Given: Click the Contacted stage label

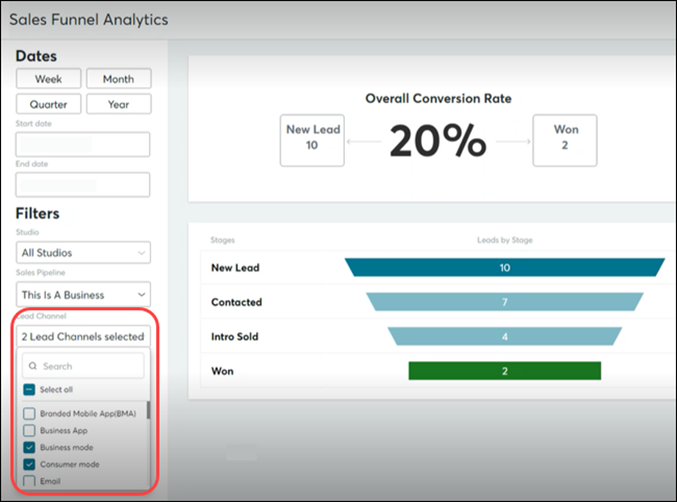Looking at the screenshot, I should pyautogui.click(x=237, y=302).
